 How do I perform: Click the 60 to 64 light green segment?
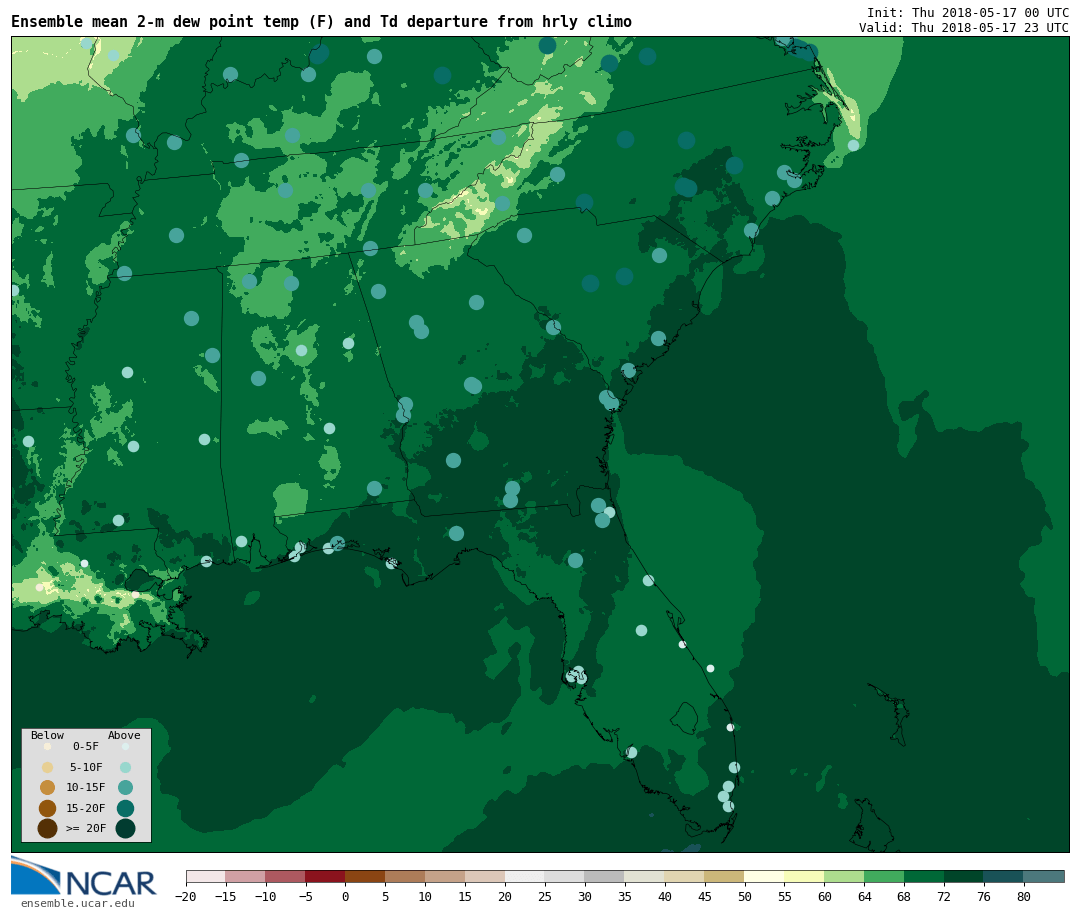click(845, 877)
